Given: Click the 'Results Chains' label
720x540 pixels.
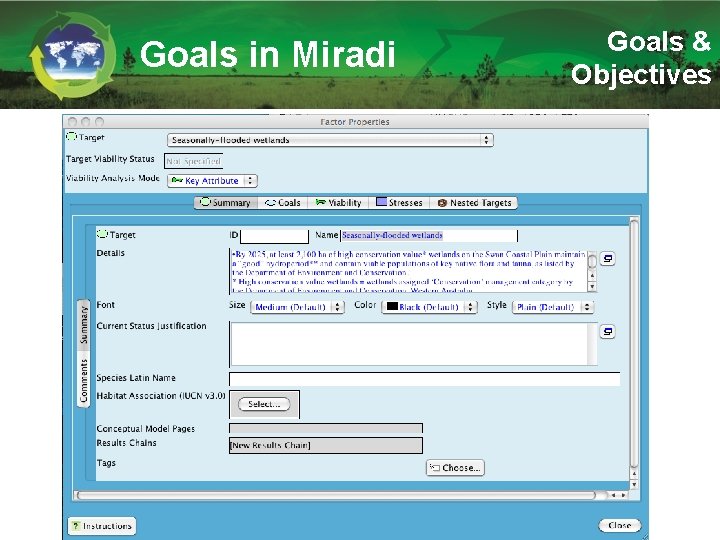Looking at the screenshot, I should point(126,443).
